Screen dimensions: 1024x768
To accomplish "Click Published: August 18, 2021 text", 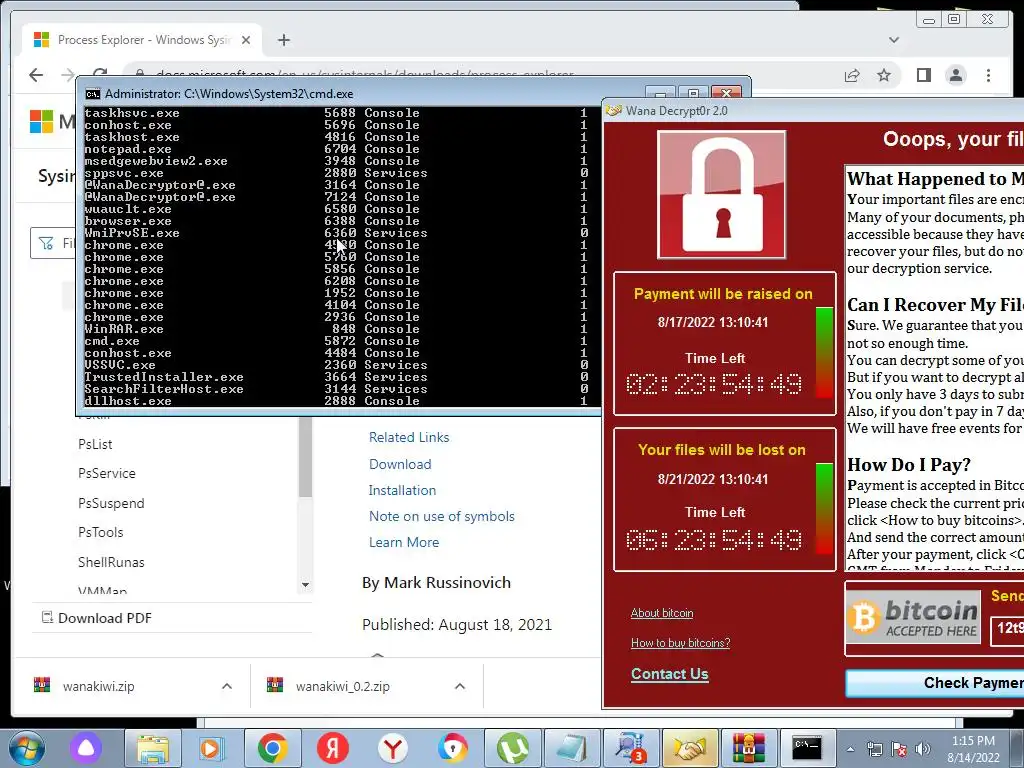I will [457, 624].
